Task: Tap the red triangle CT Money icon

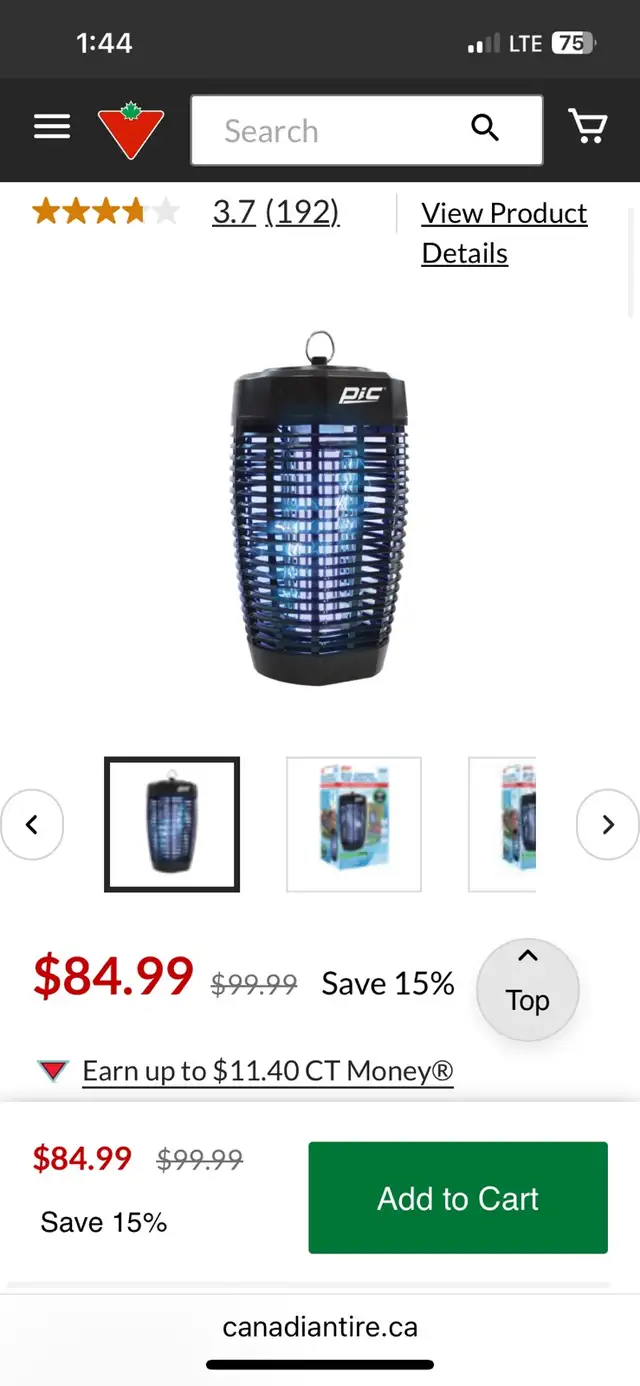Action: (x=53, y=1072)
